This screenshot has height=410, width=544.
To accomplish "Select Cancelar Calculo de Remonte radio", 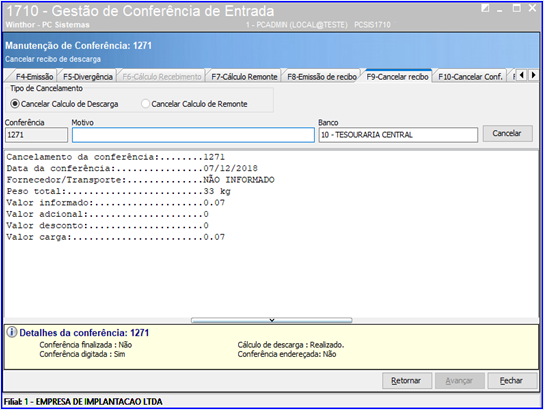I will click(x=194, y=104).
